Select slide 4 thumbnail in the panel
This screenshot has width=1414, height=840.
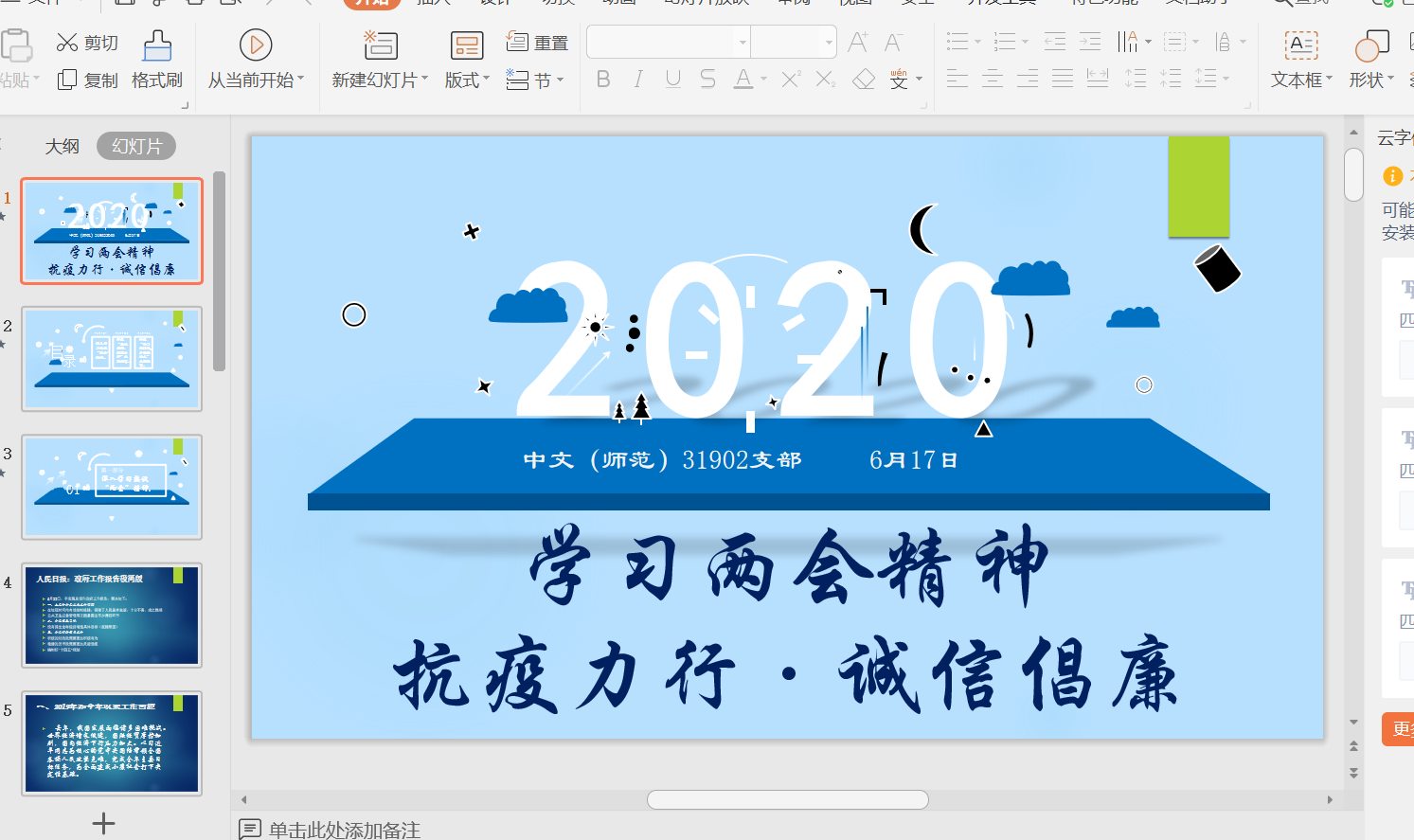pos(112,616)
